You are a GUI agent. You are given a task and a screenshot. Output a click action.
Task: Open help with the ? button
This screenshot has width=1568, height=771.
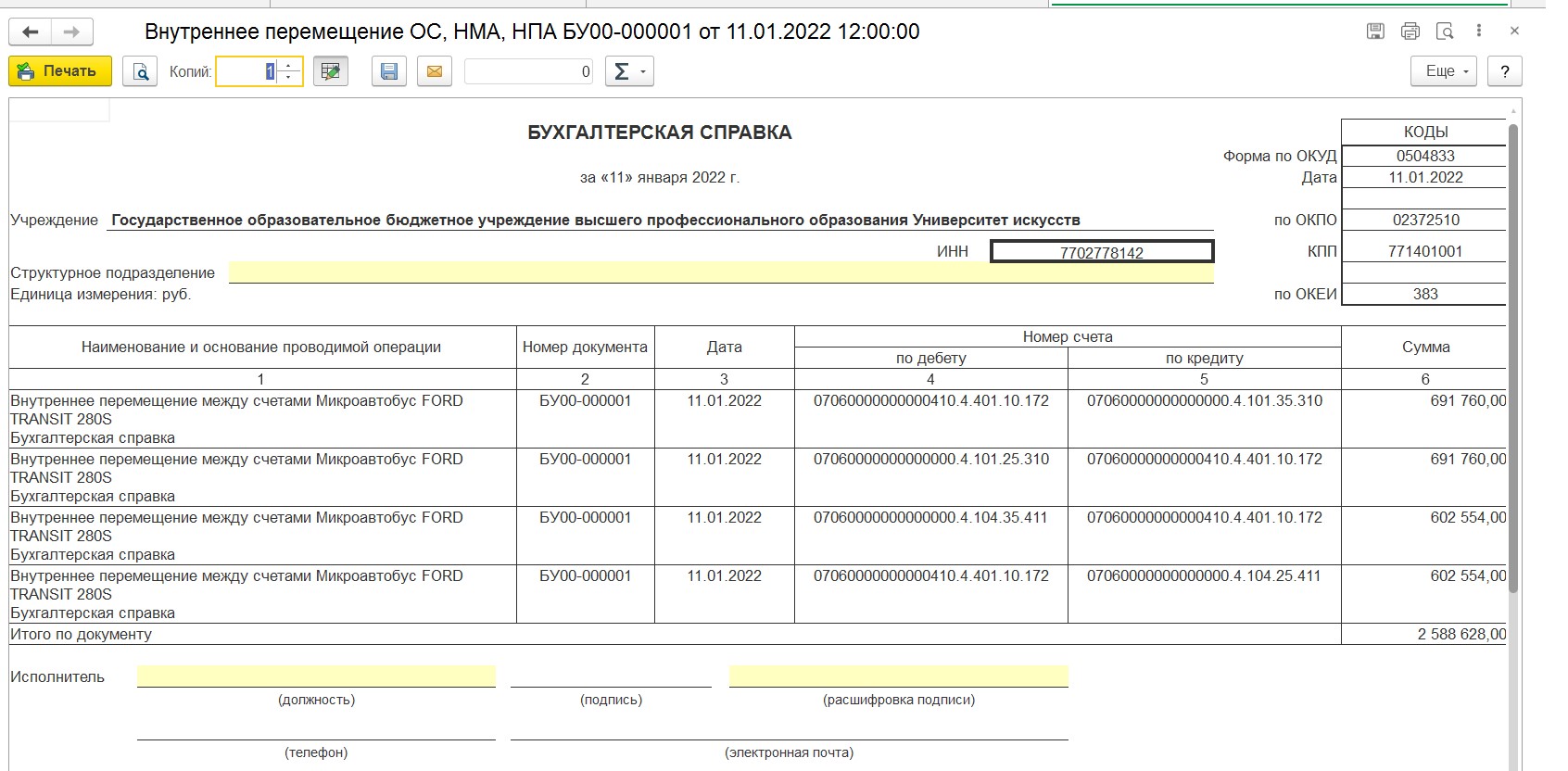pyautogui.click(x=1505, y=71)
